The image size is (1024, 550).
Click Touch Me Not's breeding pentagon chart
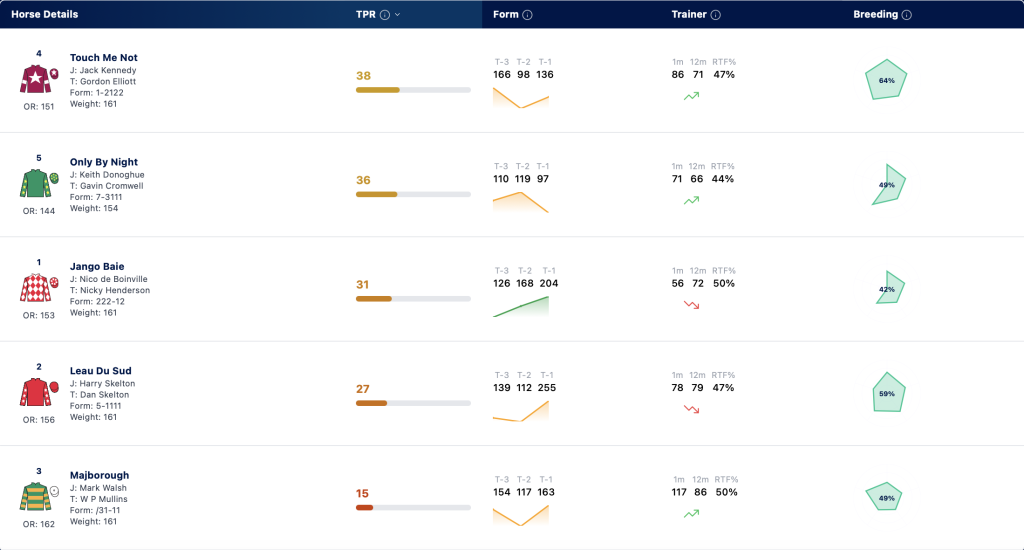[x=886, y=80]
